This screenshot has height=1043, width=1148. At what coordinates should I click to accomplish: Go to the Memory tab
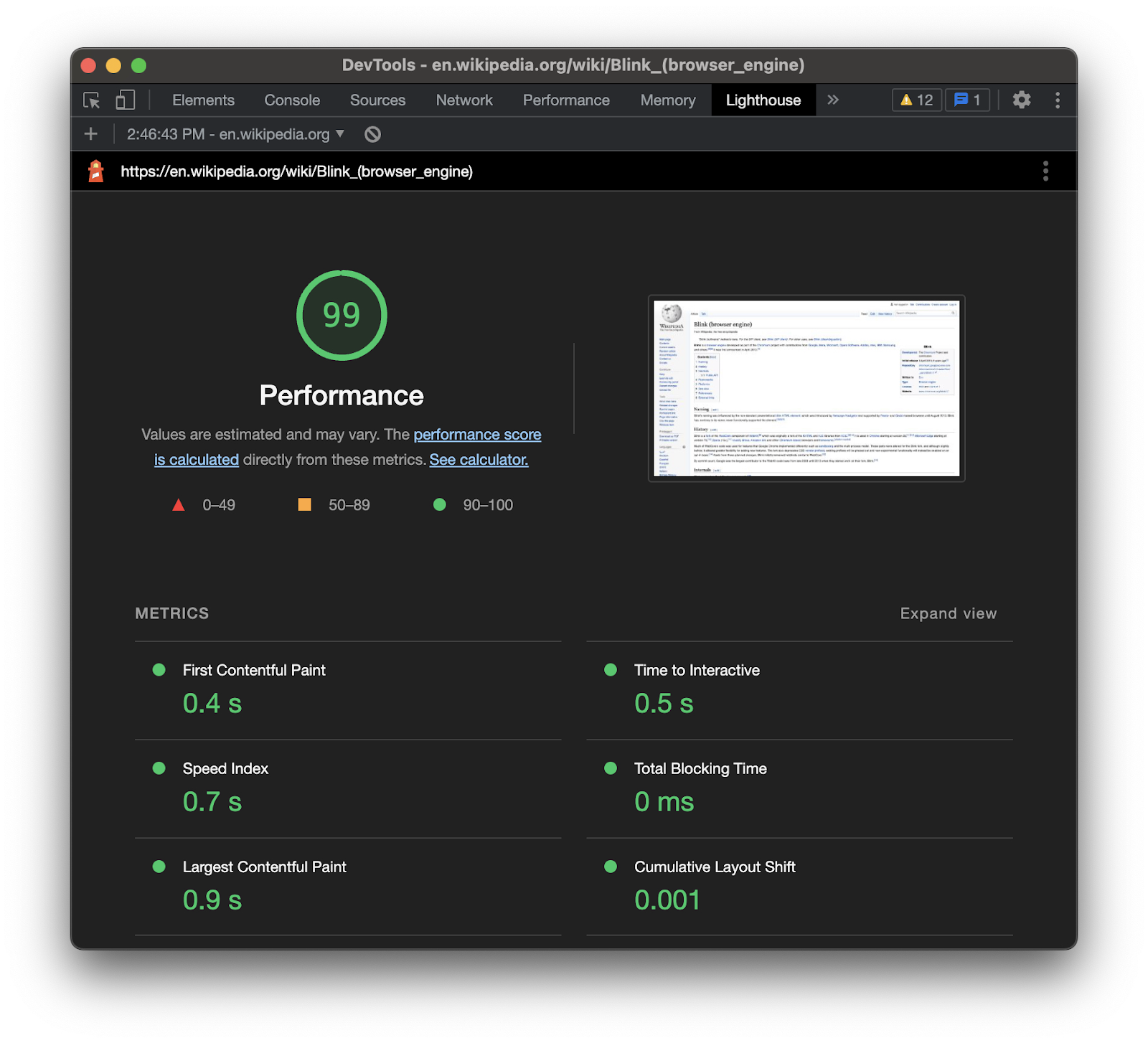[668, 100]
